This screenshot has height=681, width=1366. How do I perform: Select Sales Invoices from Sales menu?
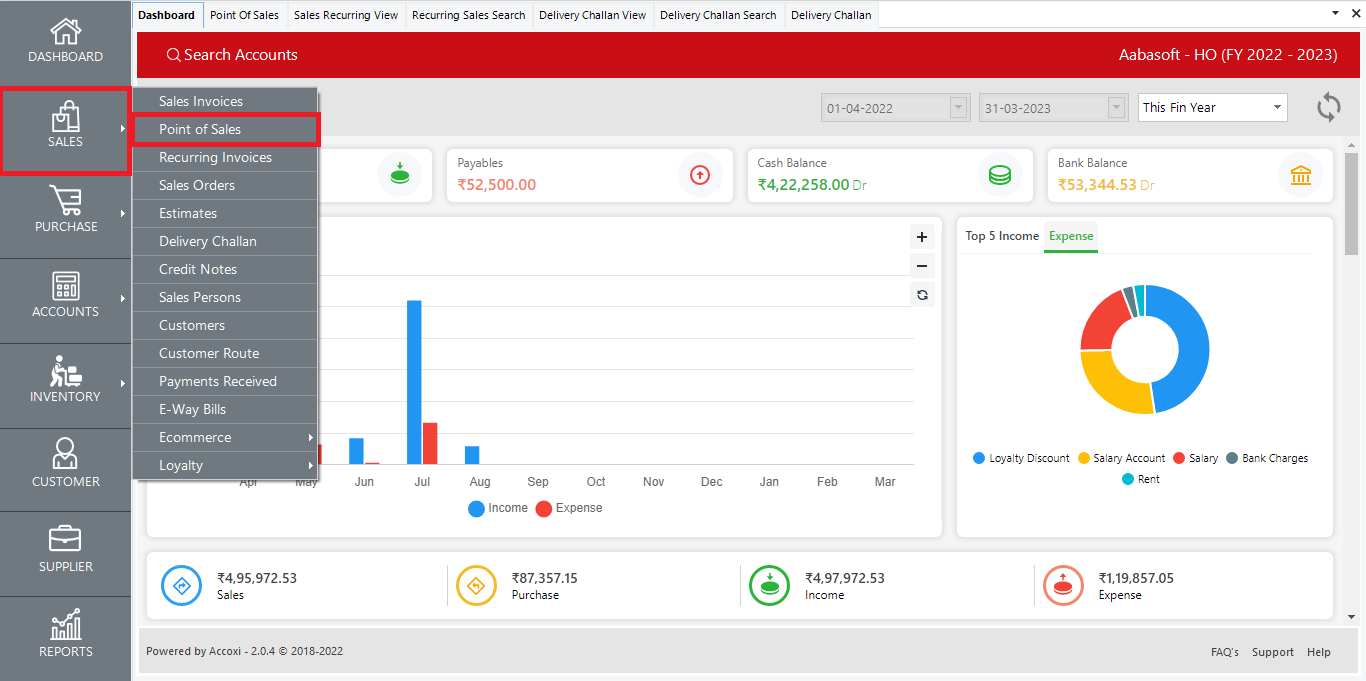(x=225, y=101)
